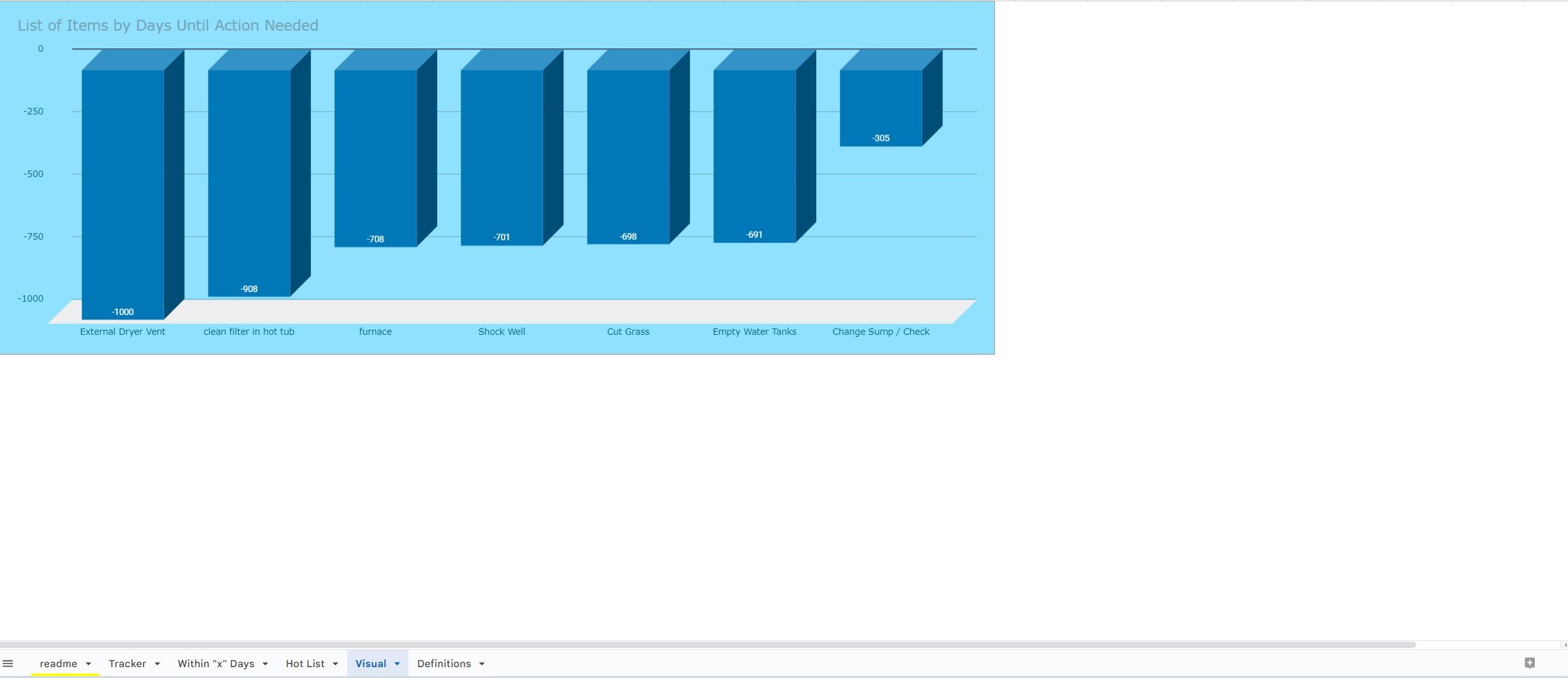The height and width of the screenshot is (678, 1568).
Task: Open the Within "x" Days tab menu arrow
Action: (x=265, y=664)
